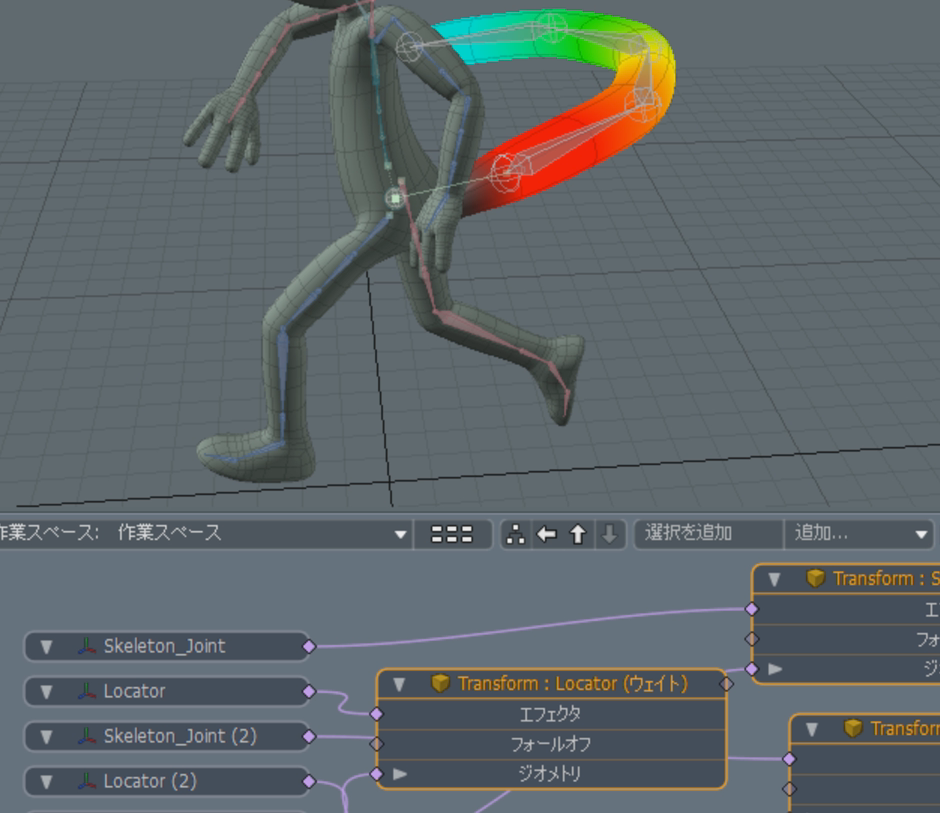
Task: Click the left arrow navigation icon
Action: point(546,534)
